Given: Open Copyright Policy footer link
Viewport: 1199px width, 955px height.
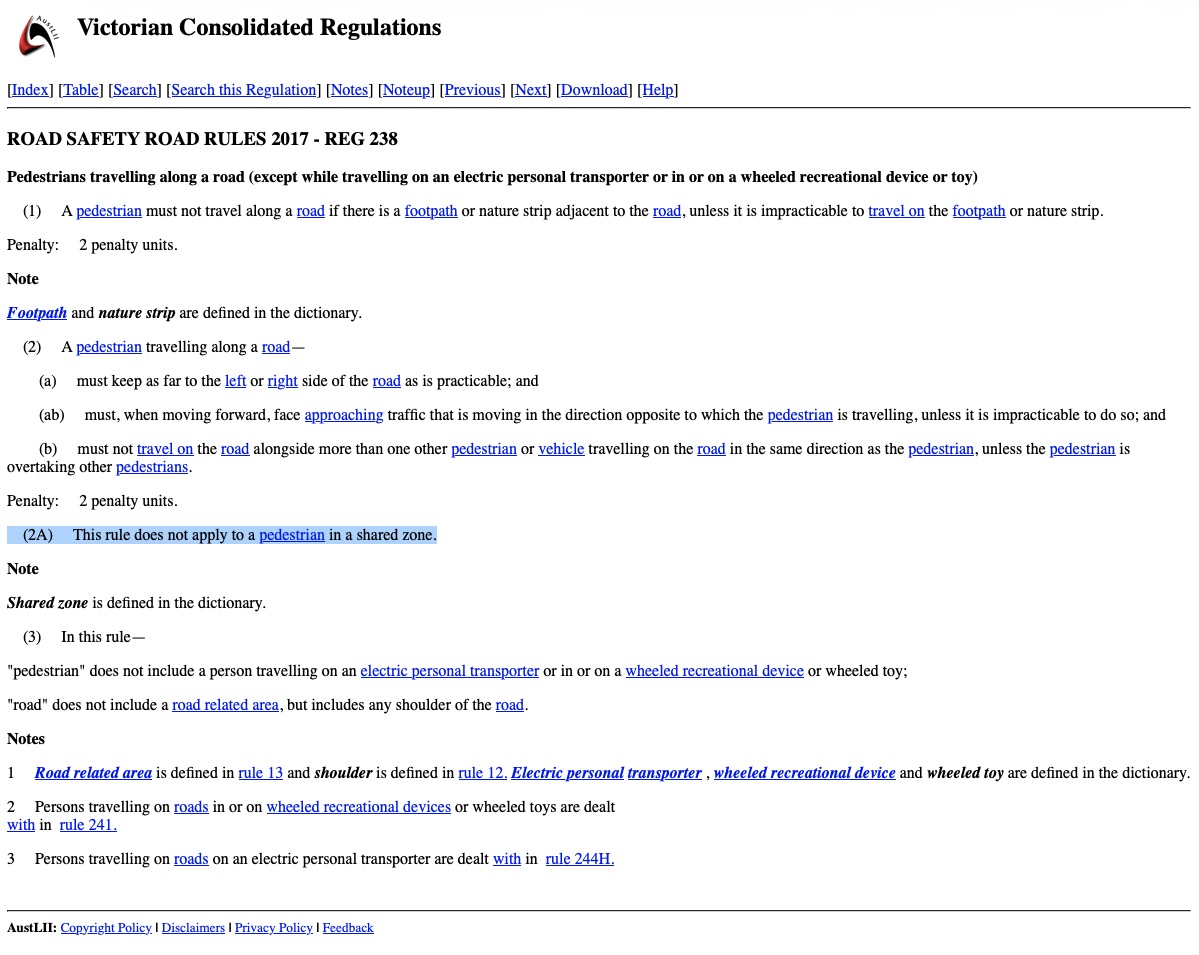Looking at the screenshot, I should (x=106, y=927).
